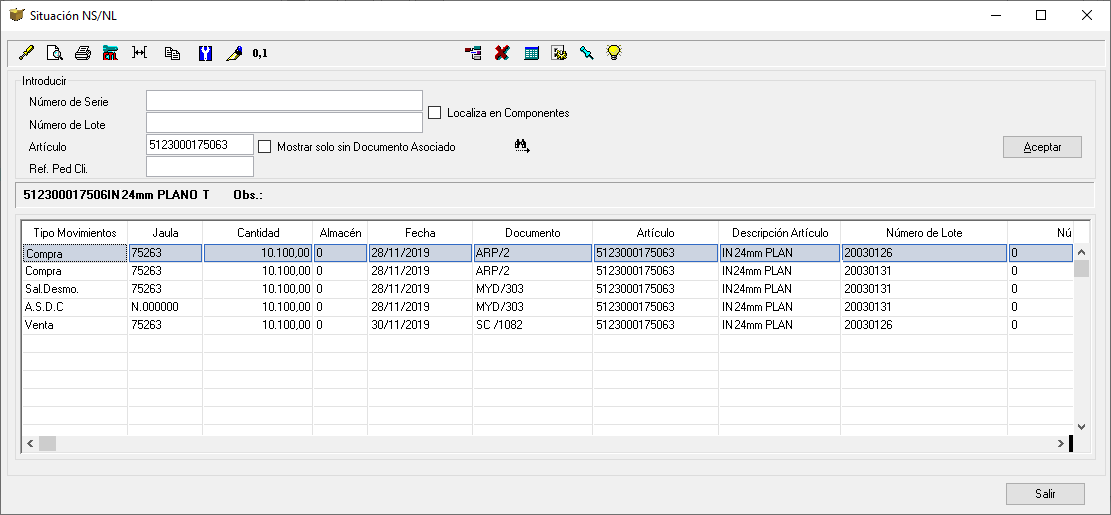Click lot 20030126 in the Venta row

pos(924,325)
